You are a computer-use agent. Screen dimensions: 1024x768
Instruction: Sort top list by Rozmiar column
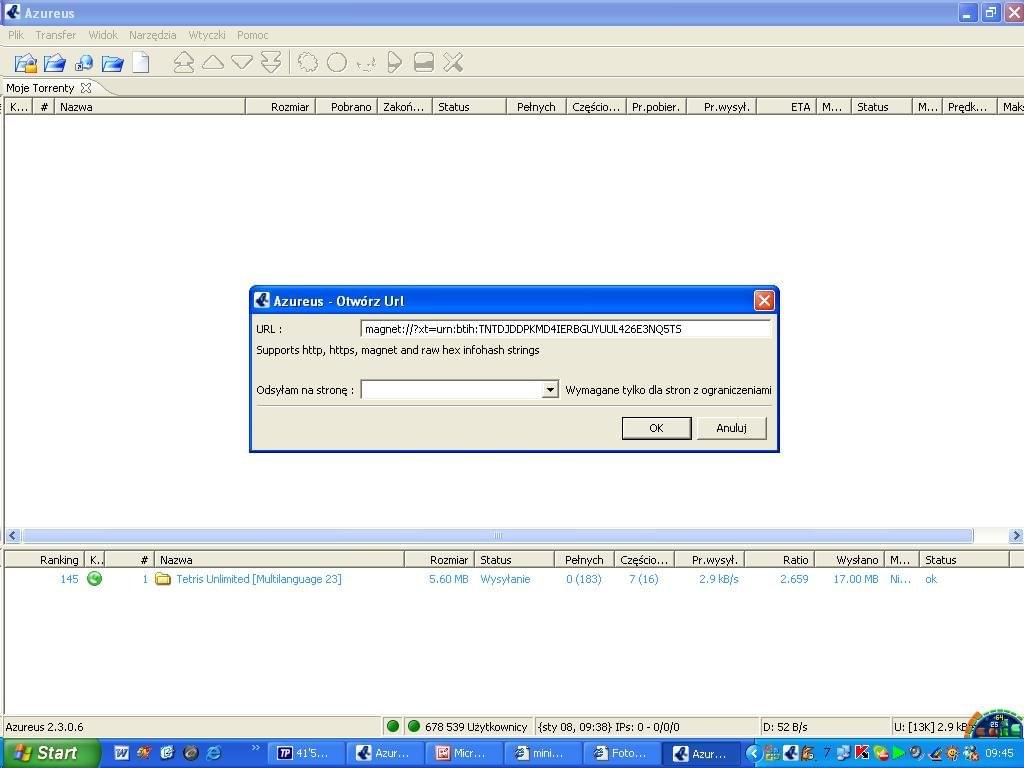click(280, 106)
